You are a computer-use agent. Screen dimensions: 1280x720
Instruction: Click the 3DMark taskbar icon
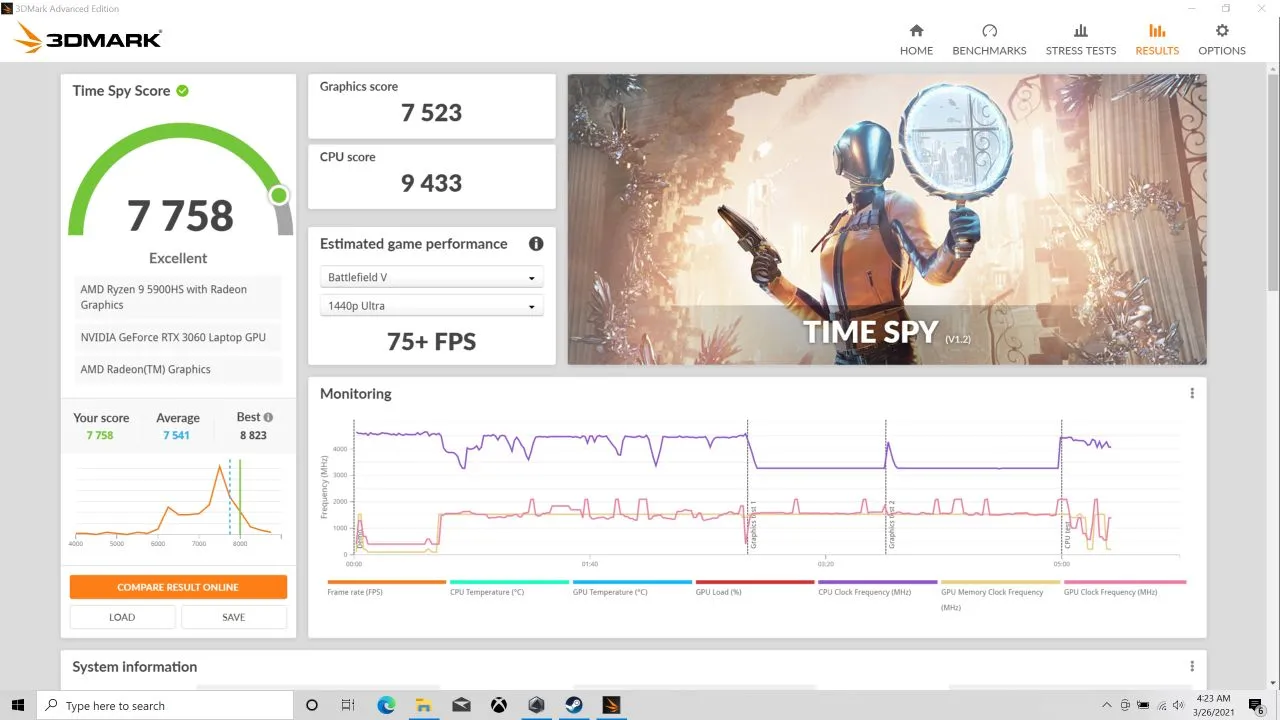click(x=612, y=705)
